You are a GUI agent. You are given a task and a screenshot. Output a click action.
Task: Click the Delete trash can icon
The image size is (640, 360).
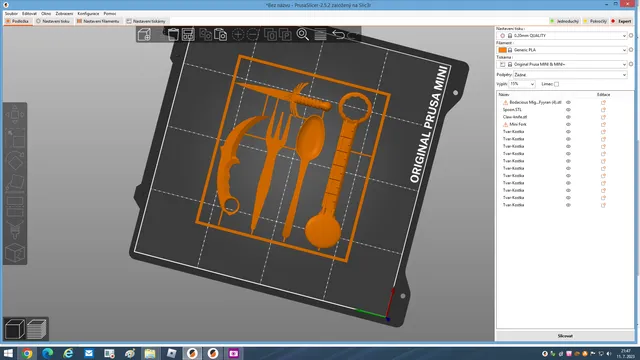point(173,35)
